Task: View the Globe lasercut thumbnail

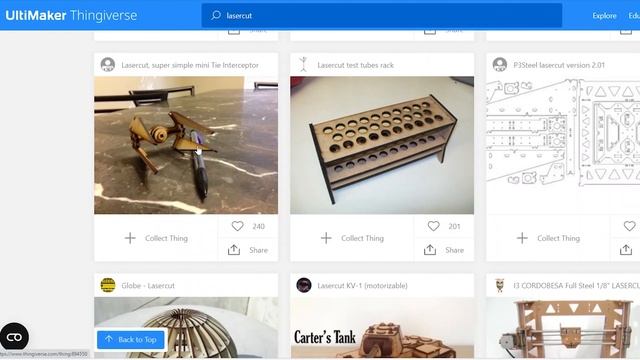Action: point(186,328)
